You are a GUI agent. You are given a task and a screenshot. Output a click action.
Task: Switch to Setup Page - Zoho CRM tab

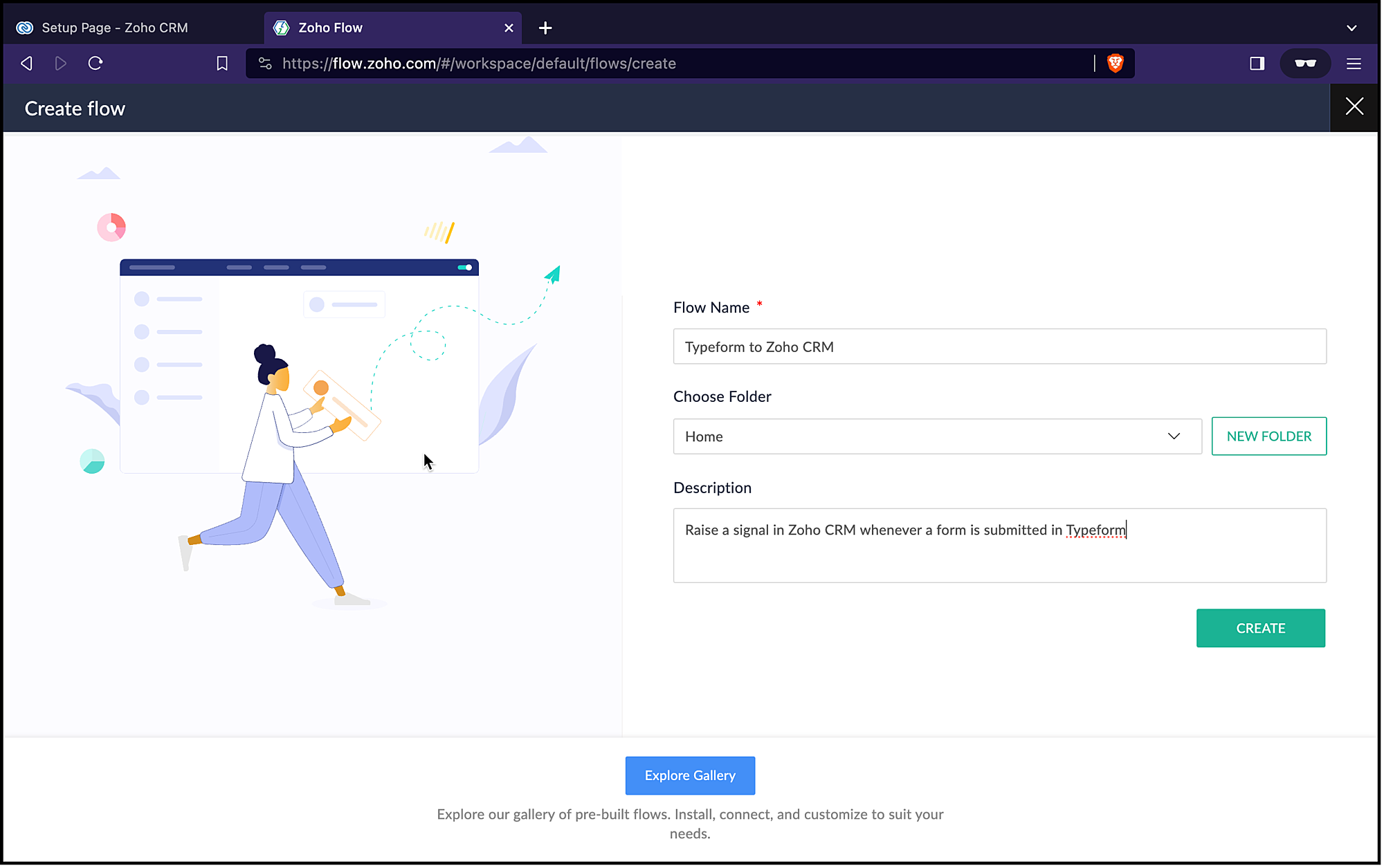point(115,28)
